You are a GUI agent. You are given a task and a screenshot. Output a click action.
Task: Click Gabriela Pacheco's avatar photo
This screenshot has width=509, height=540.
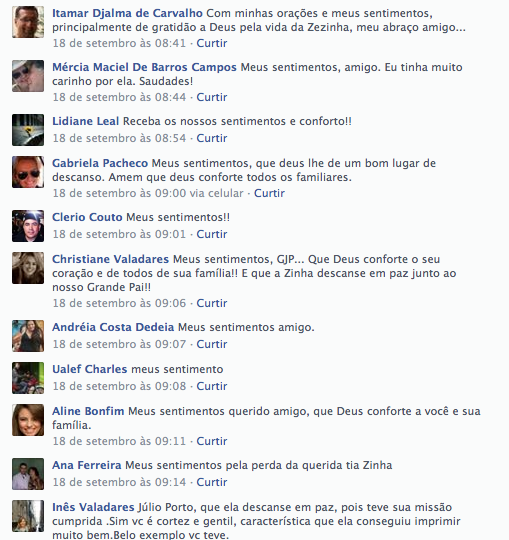tap(28, 172)
